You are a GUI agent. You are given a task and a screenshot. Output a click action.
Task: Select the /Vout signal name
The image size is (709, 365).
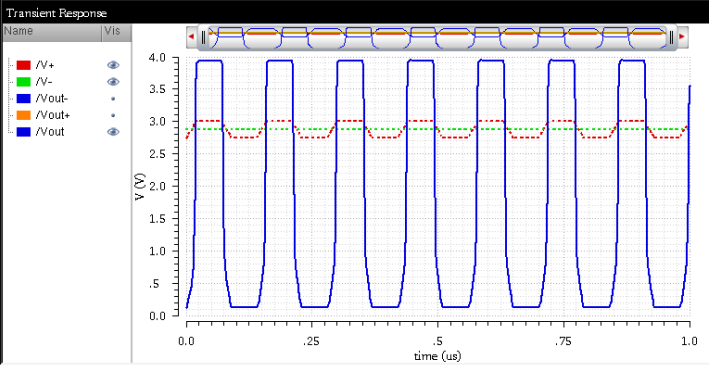coord(50,132)
